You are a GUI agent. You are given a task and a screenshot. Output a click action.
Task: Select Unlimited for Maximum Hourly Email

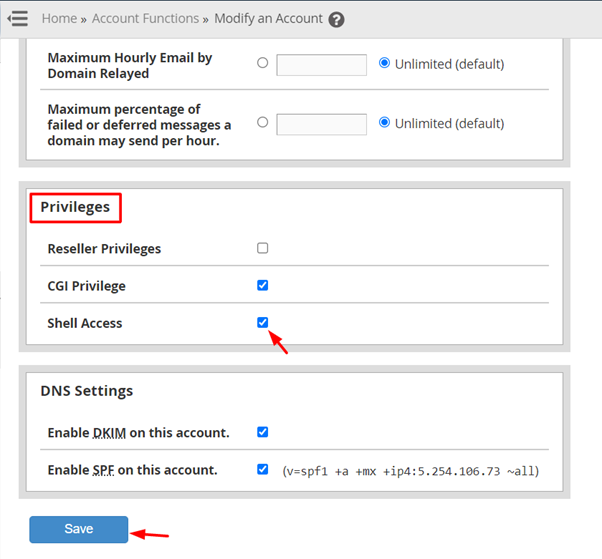(385, 63)
